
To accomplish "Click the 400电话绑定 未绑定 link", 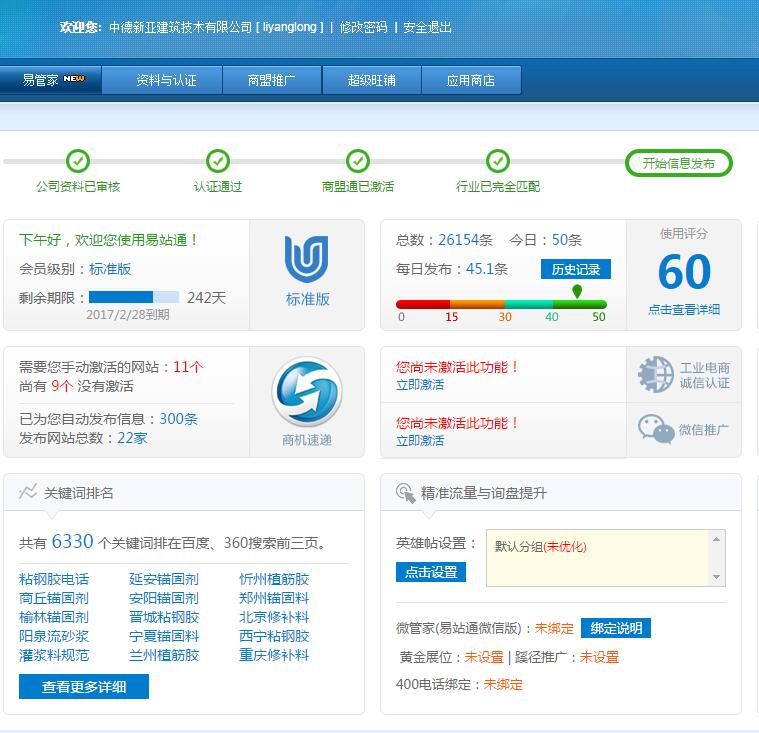I will click(x=503, y=684).
